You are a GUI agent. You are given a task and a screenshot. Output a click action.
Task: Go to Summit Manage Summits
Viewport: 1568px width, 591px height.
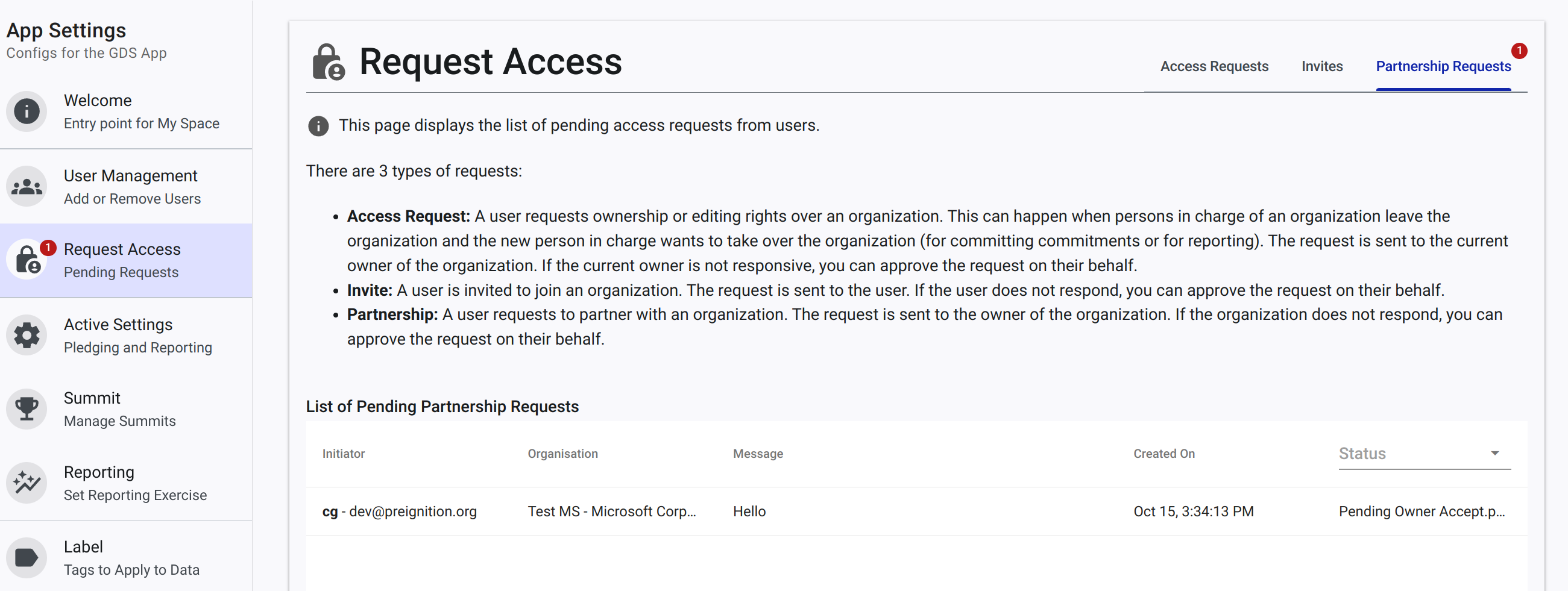pos(126,409)
